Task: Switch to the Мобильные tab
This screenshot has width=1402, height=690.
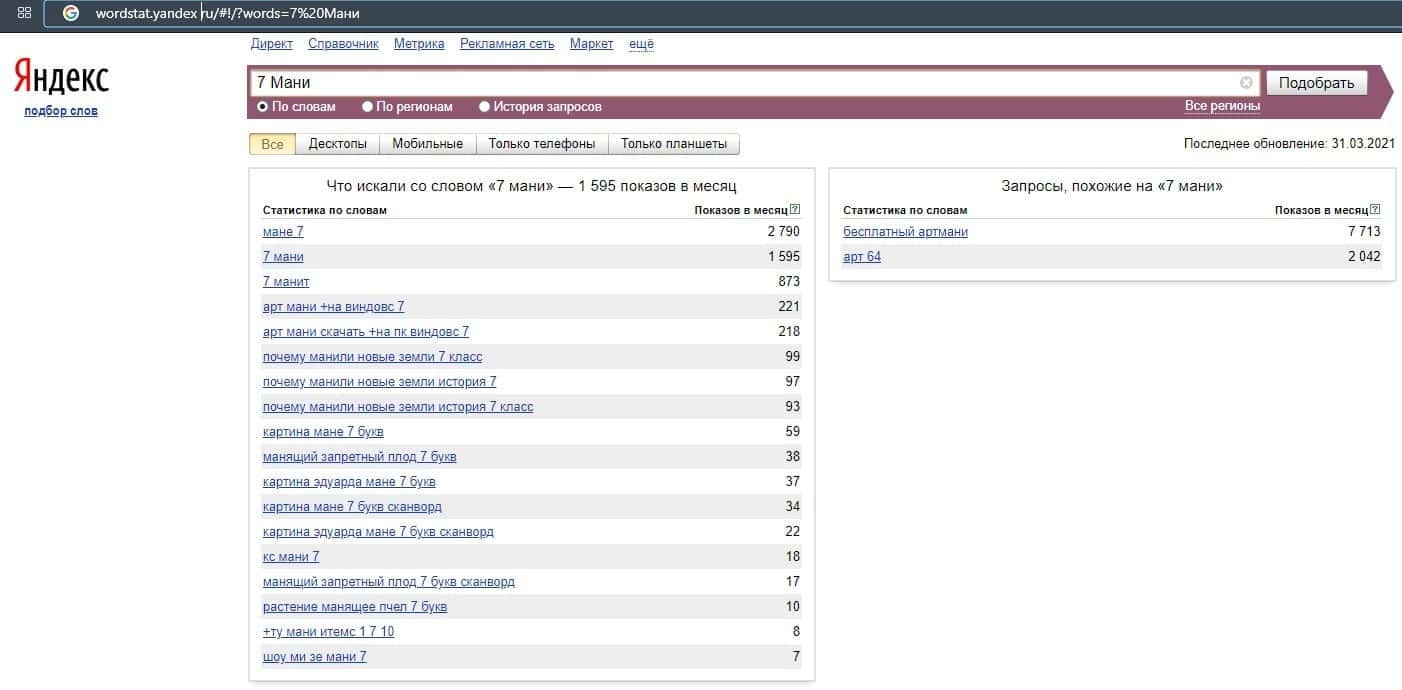Action: click(427, 144)
